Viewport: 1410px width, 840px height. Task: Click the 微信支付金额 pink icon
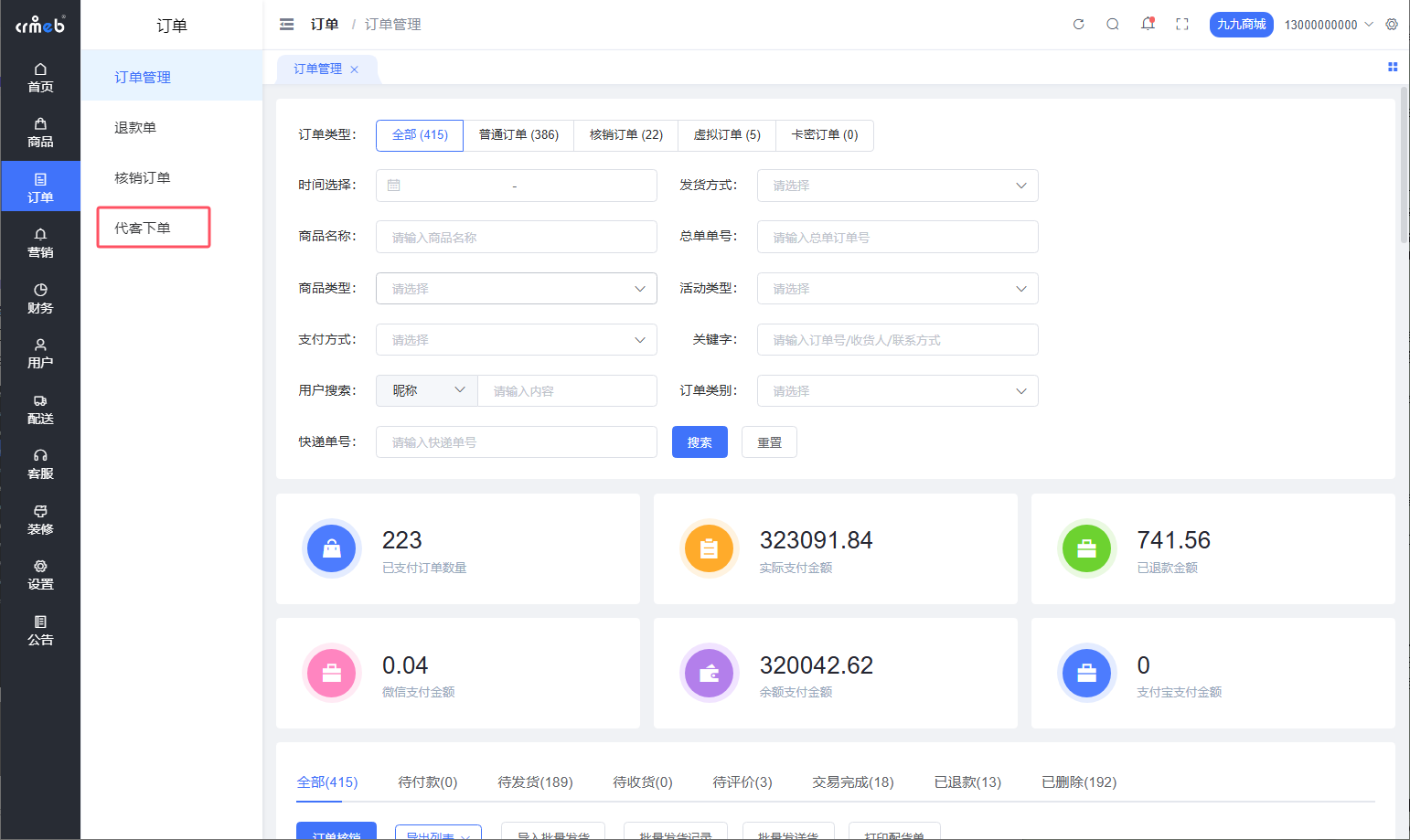click(332, 673)
